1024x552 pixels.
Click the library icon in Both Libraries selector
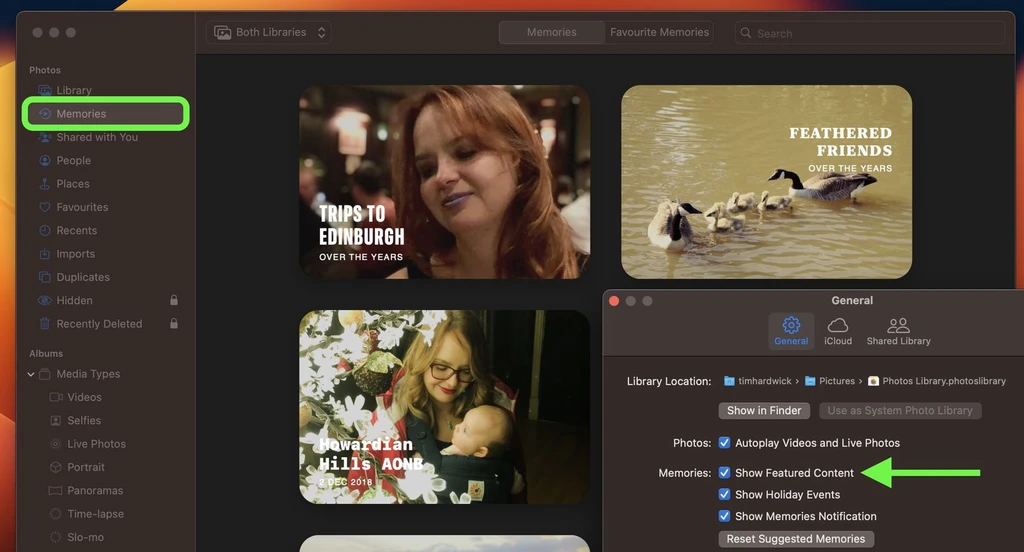(x=223, y=33)
